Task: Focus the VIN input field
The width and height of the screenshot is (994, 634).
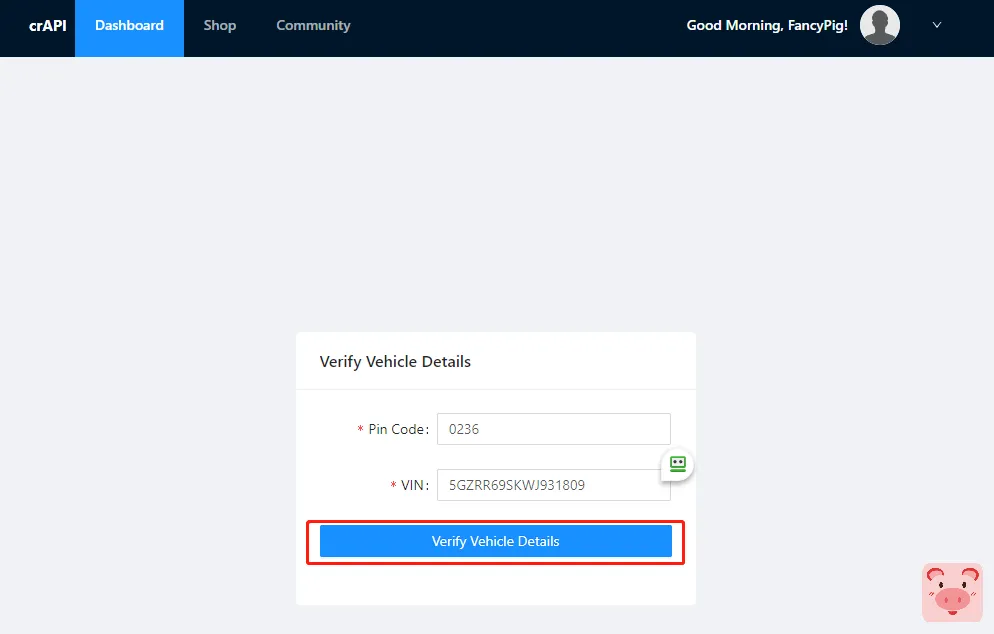Action: pos(545,485)
